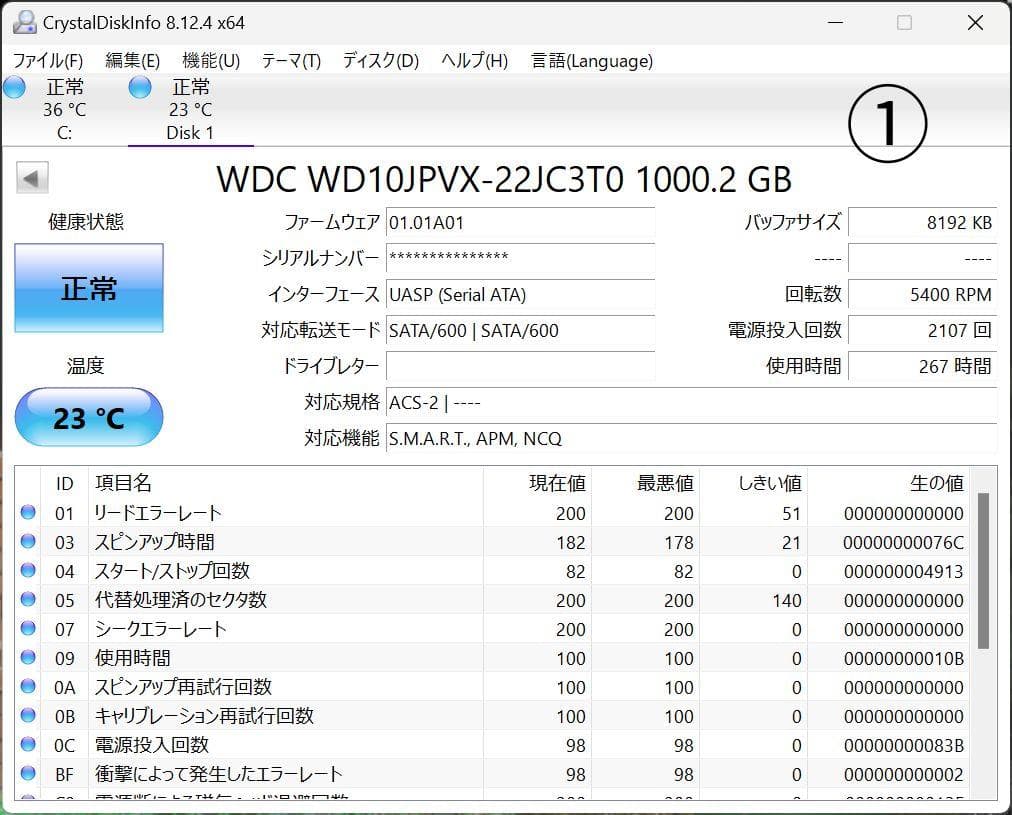This screenshot has height=815, width=1012.
Task: Click worst value 178 in row 03
Action: pyautogui.click(x=679, y=543)
